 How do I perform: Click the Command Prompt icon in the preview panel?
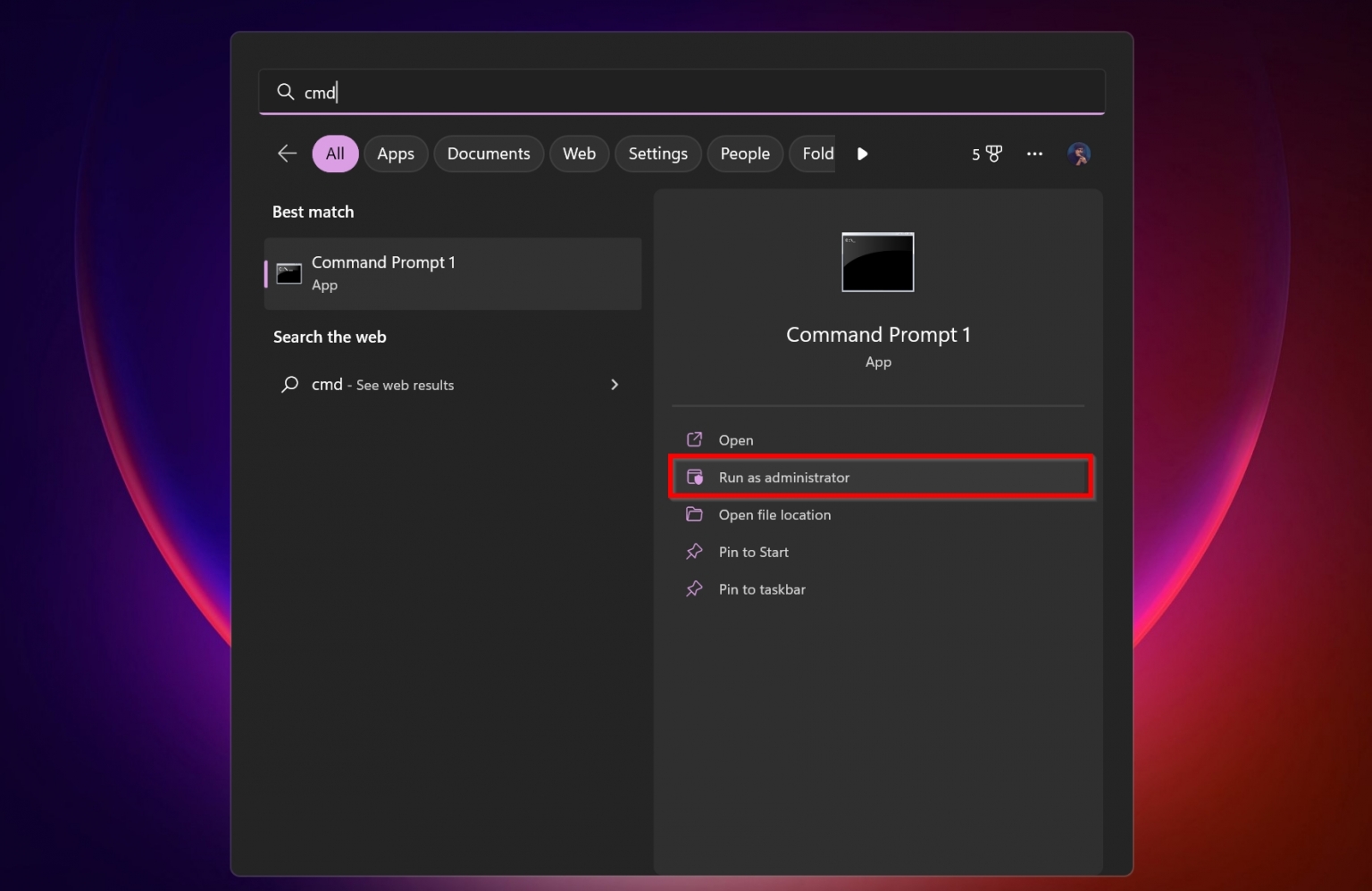(877, 262)
